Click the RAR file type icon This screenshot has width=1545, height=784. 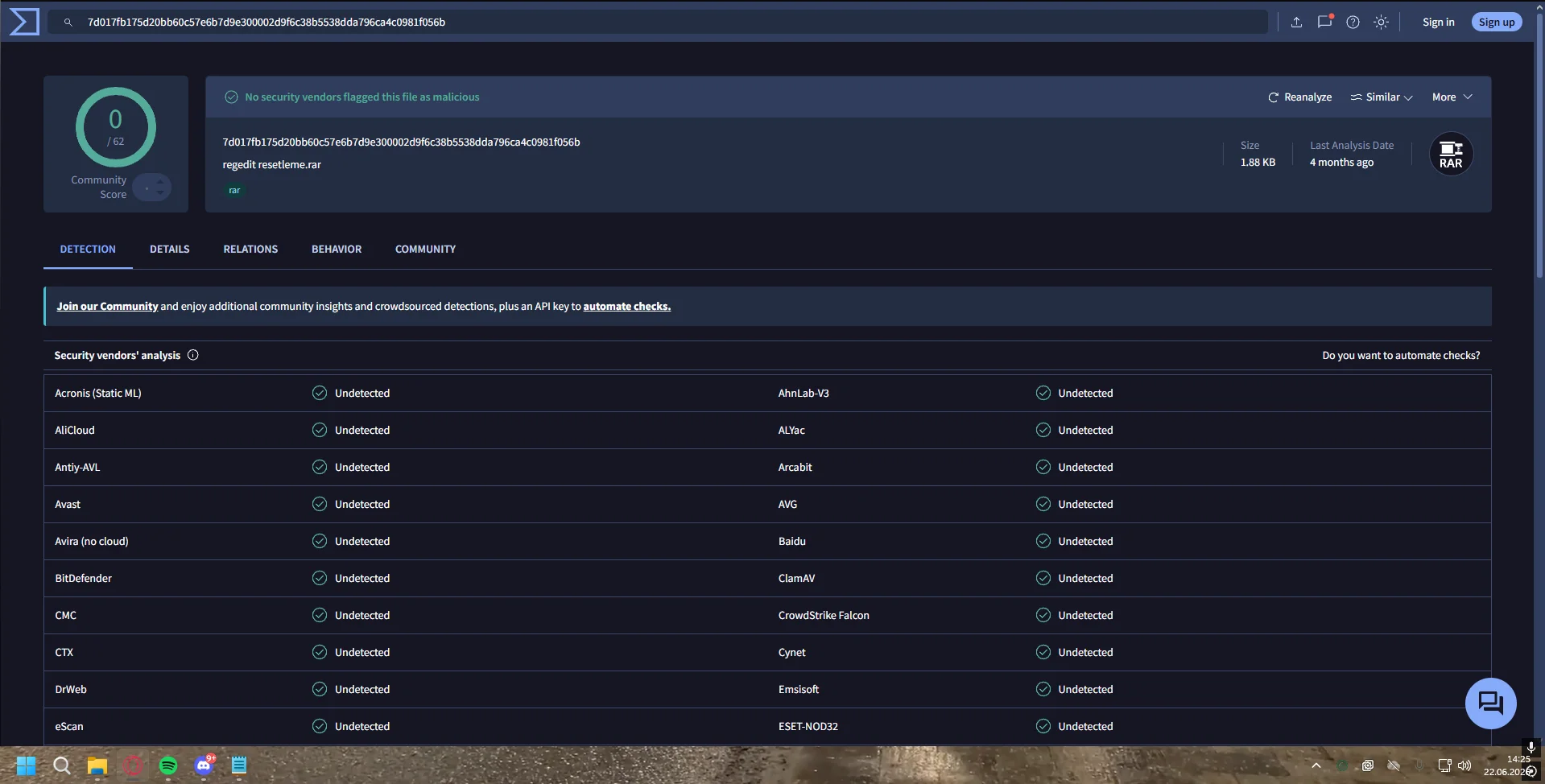(x=1451, y=154)
